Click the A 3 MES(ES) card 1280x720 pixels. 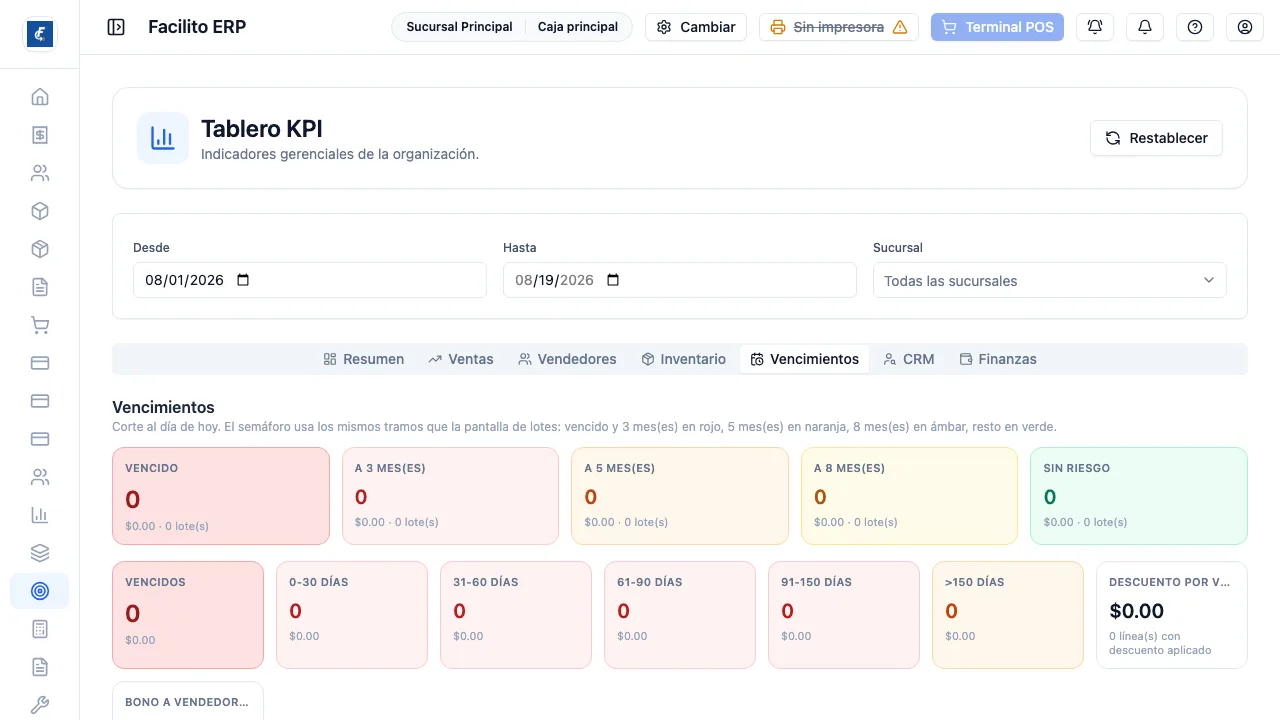point(450,496)
